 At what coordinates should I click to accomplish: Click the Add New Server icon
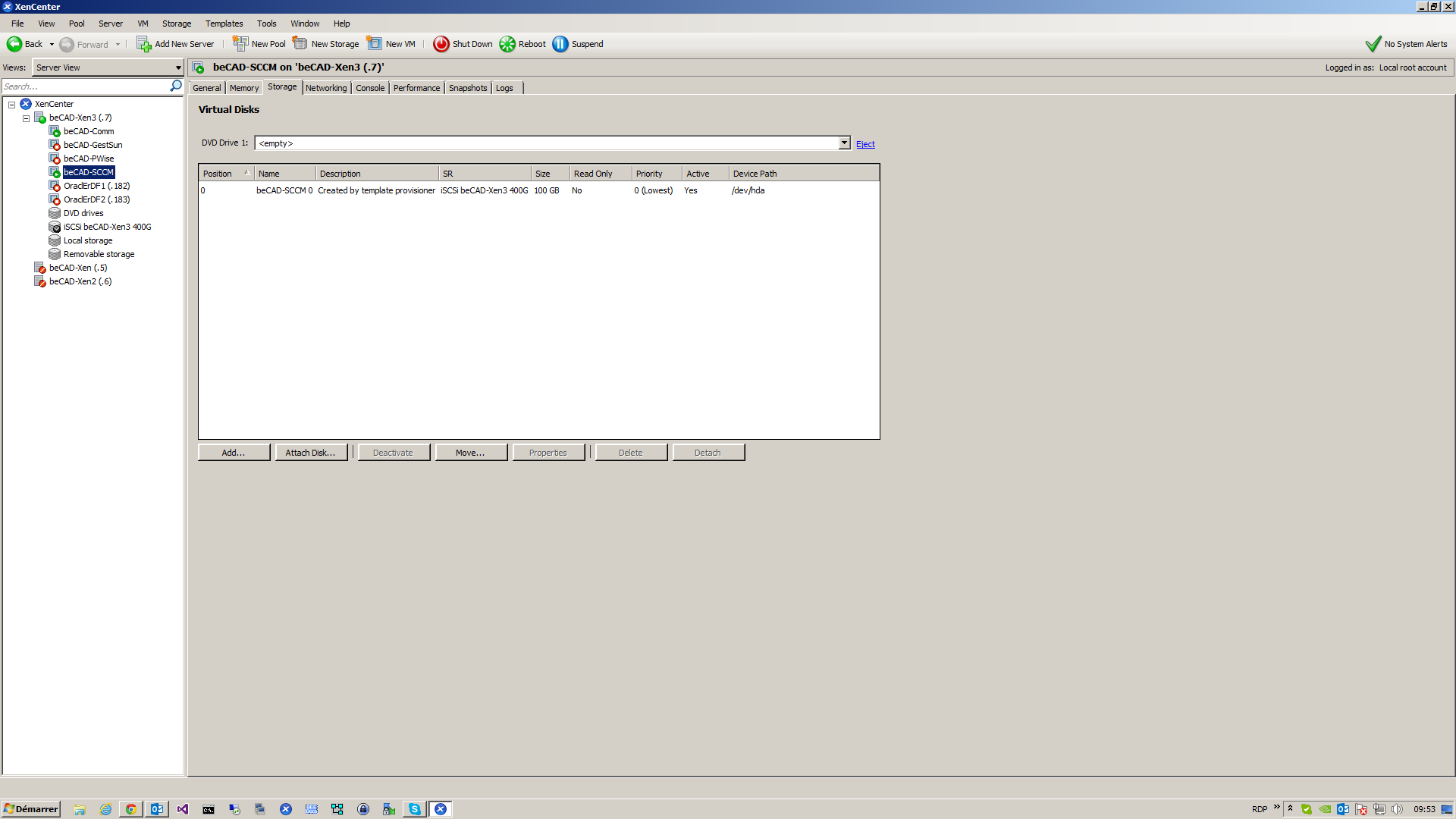143,44
